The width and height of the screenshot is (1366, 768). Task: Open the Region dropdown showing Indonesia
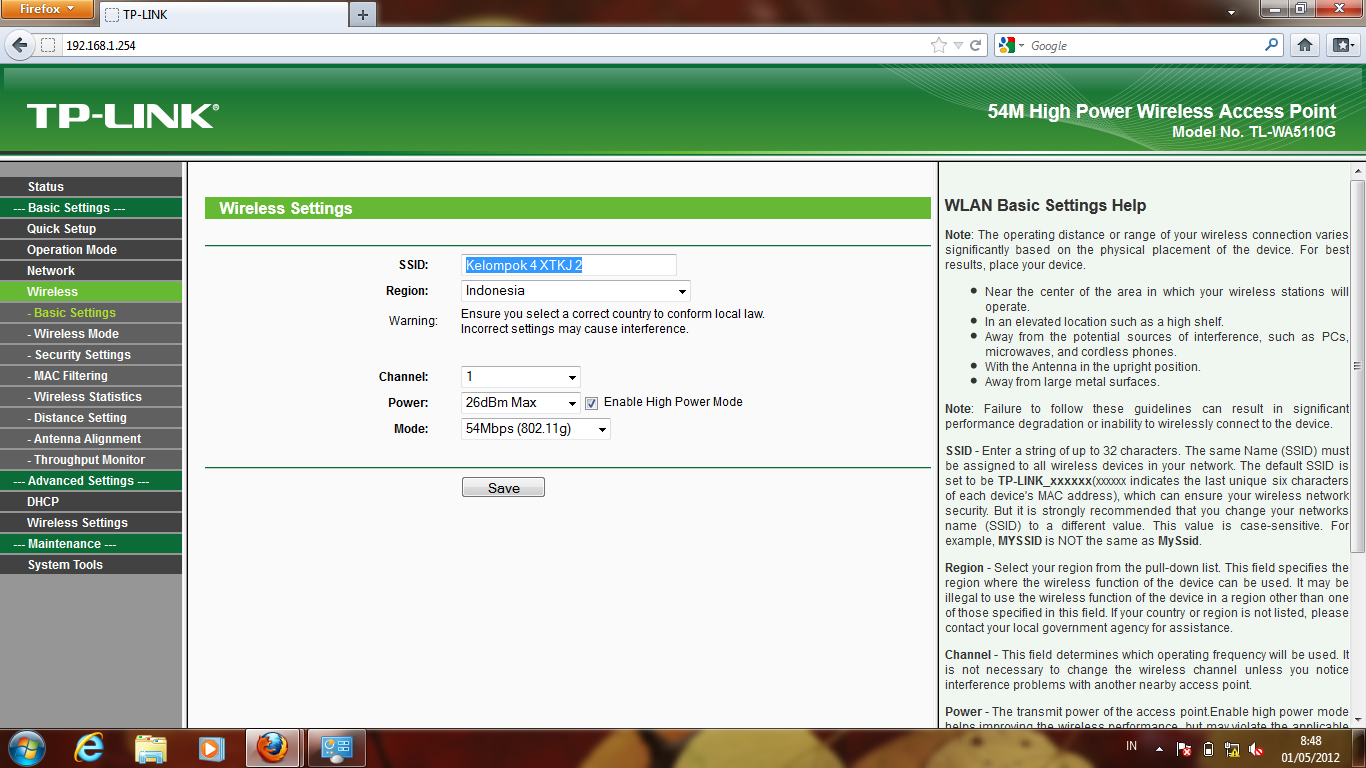(576, 291)
